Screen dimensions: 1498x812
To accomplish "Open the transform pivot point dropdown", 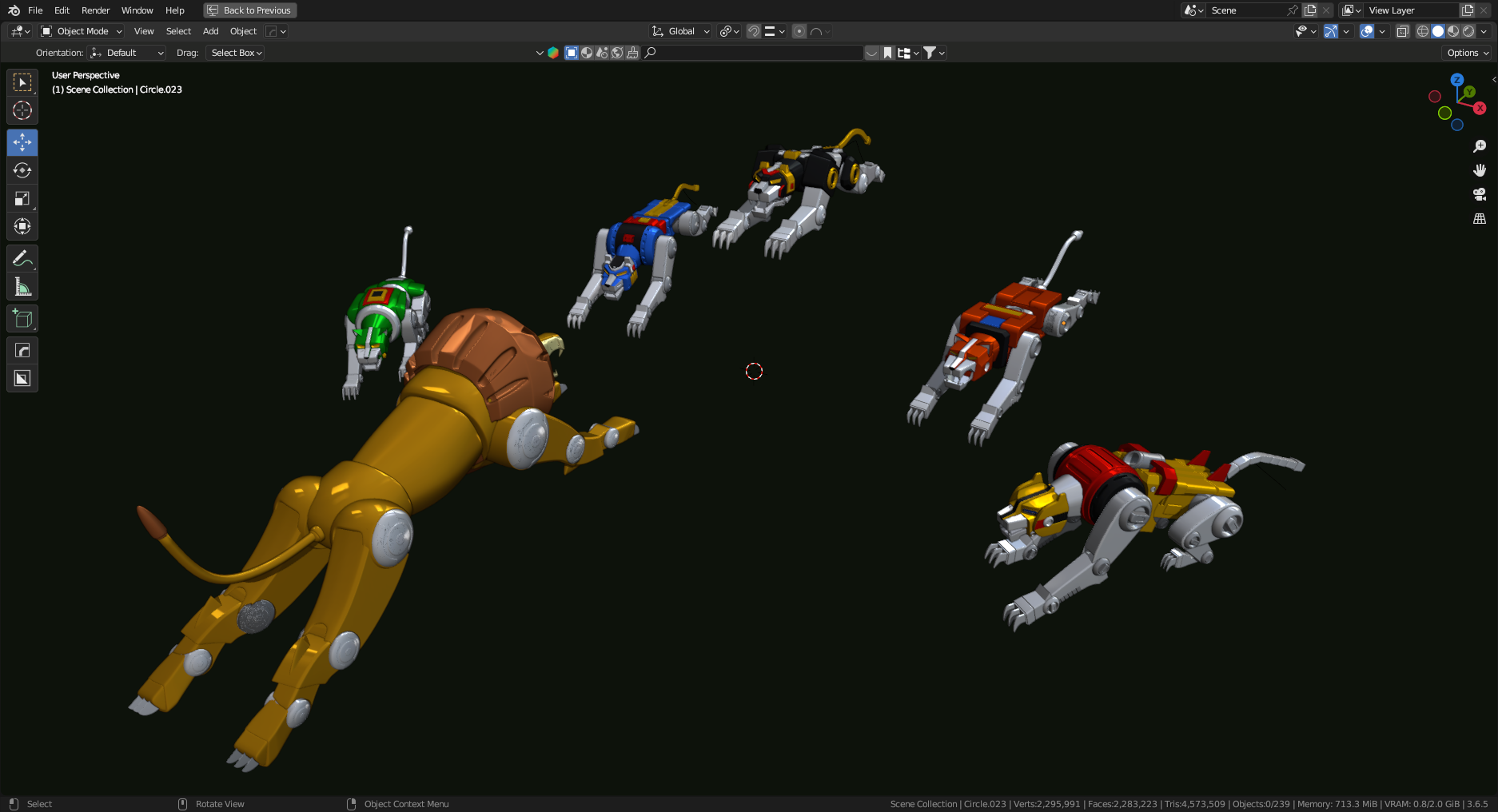I will coord(729,31).
